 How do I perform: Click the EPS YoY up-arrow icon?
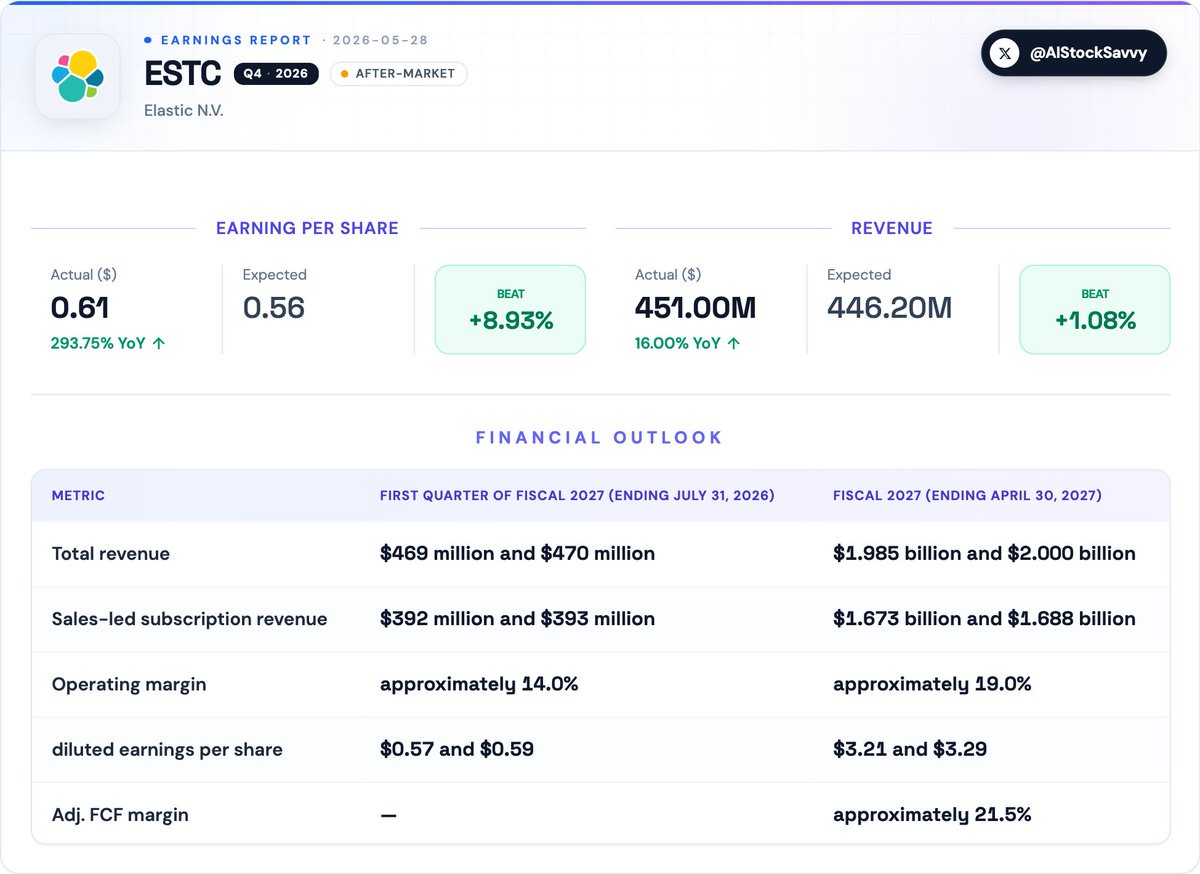pos(159,343)
